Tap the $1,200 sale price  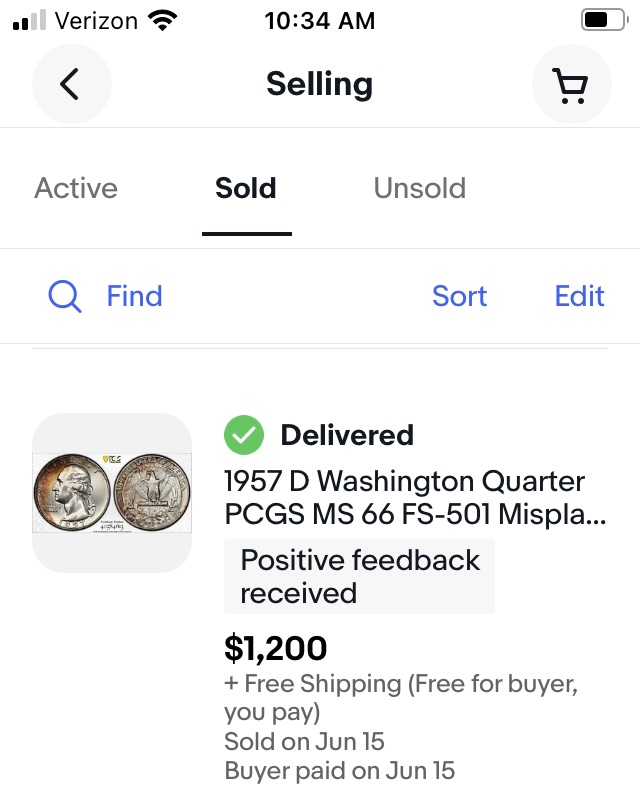276,649
